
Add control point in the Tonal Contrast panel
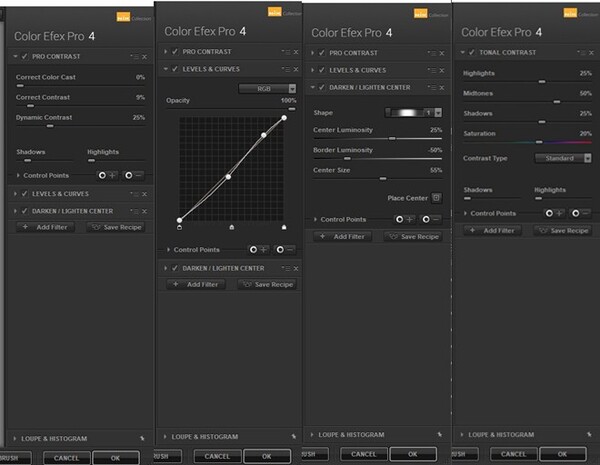click(x=554, y=213)
